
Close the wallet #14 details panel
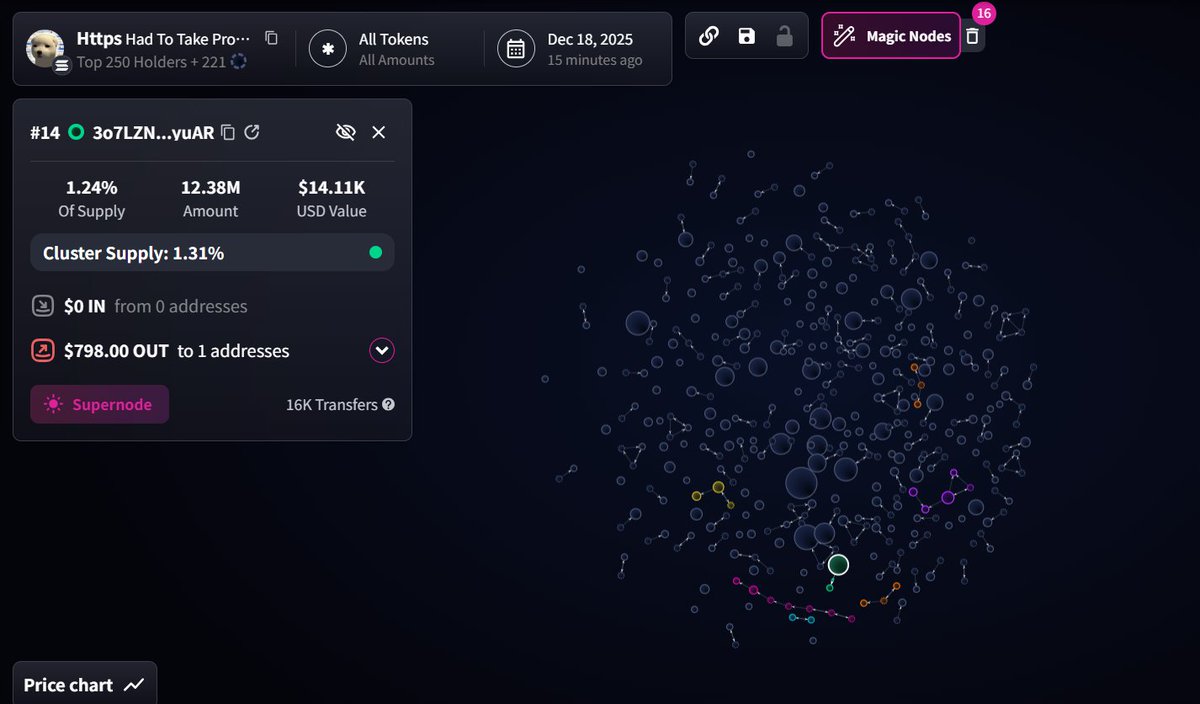tap(379, 132)
